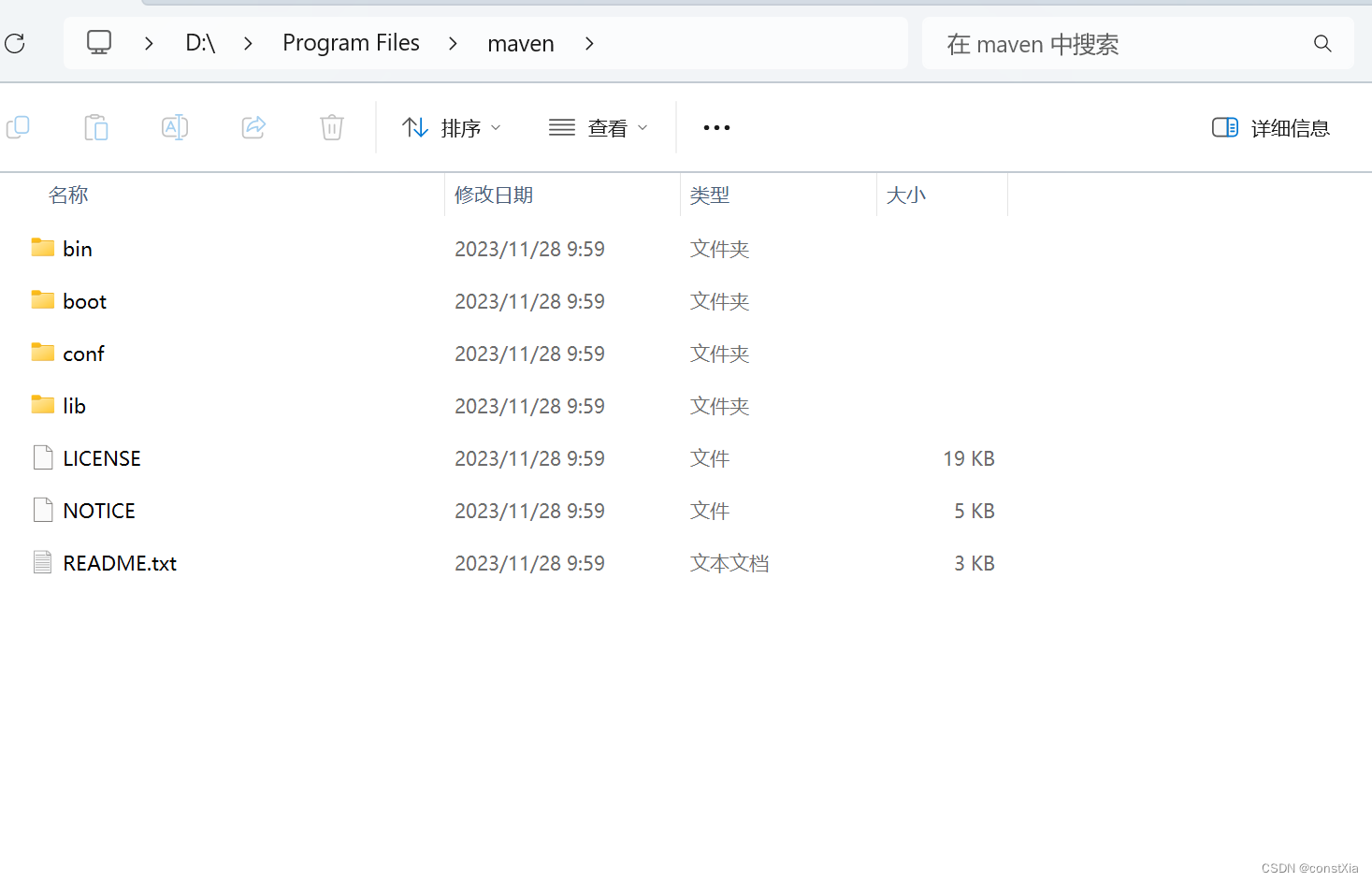Click the 19 KB size of LICENSE
The image size is (1372, 882).
coord(969,458)
